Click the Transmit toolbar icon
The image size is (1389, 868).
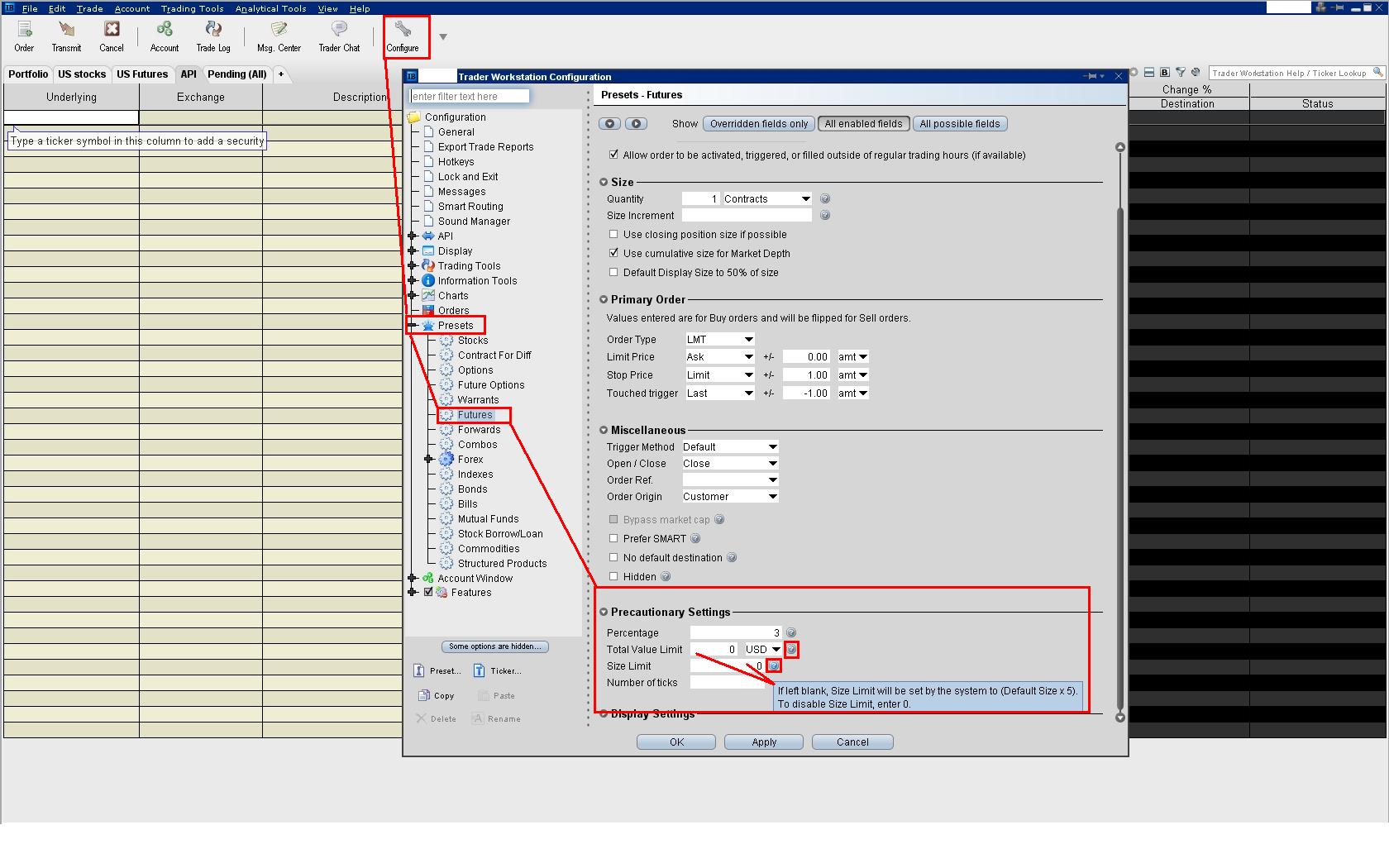tap(66, 31)
